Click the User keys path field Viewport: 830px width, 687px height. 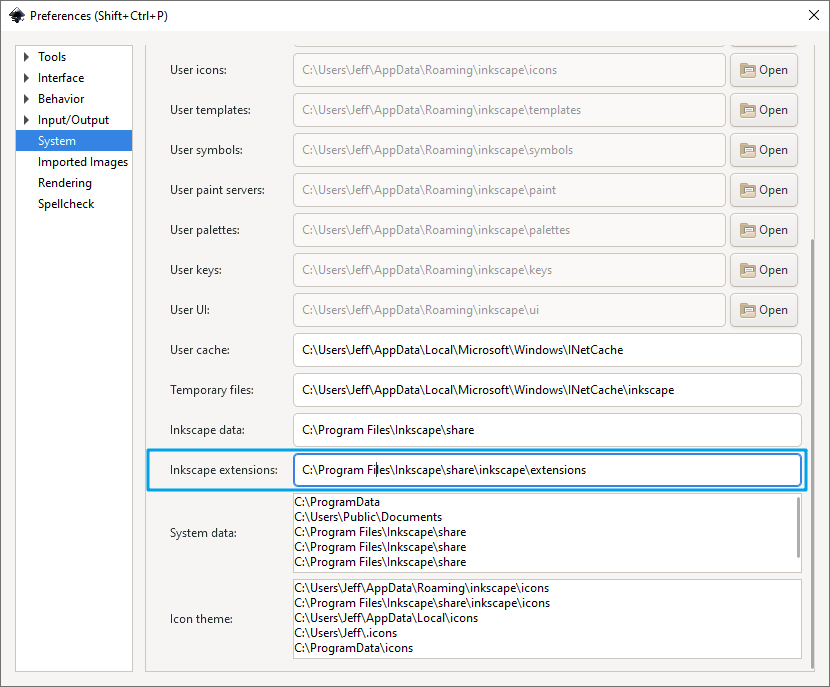[509, 270]
